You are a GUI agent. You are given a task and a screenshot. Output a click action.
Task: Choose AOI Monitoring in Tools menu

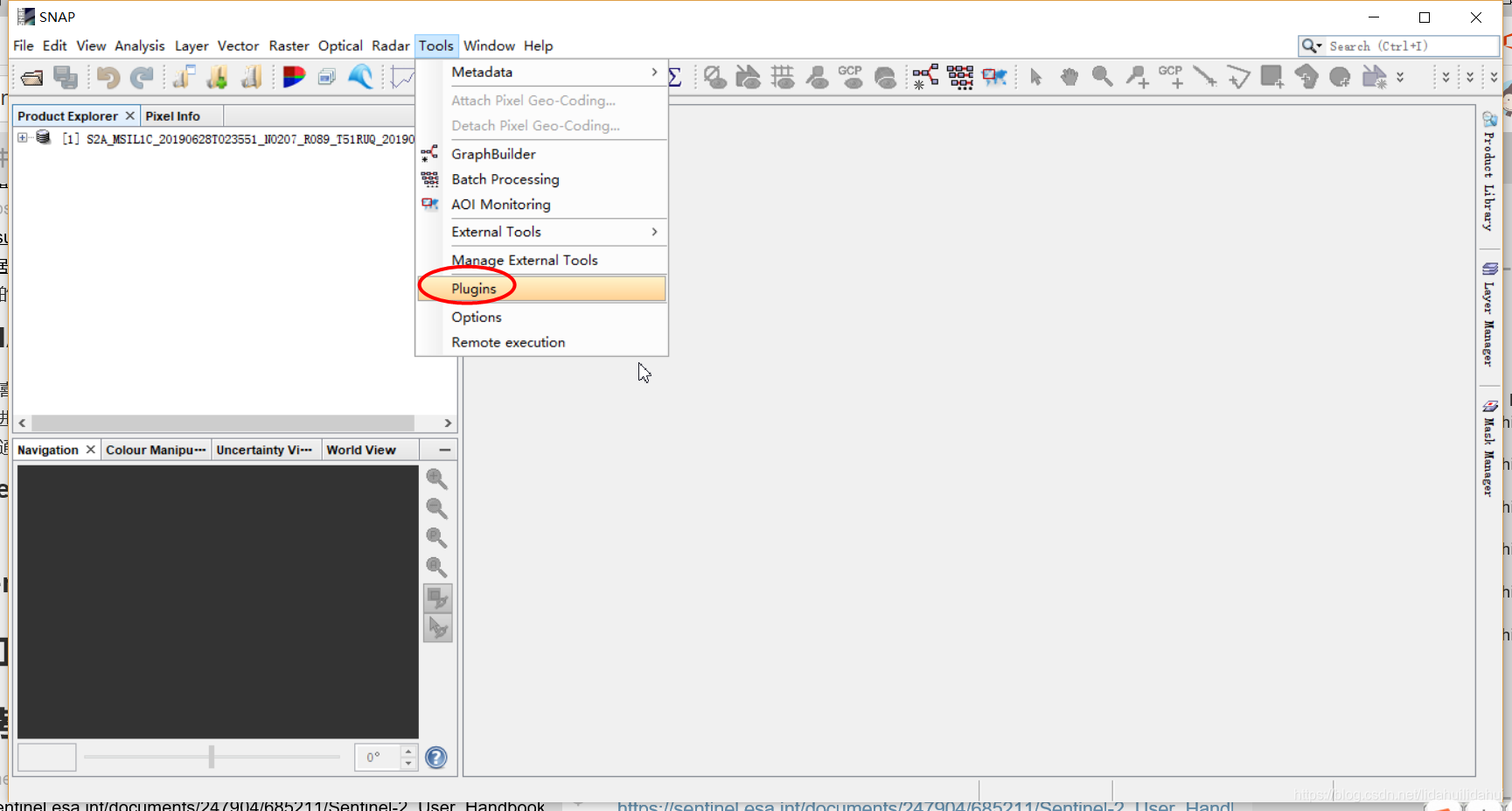click(542, 205)
